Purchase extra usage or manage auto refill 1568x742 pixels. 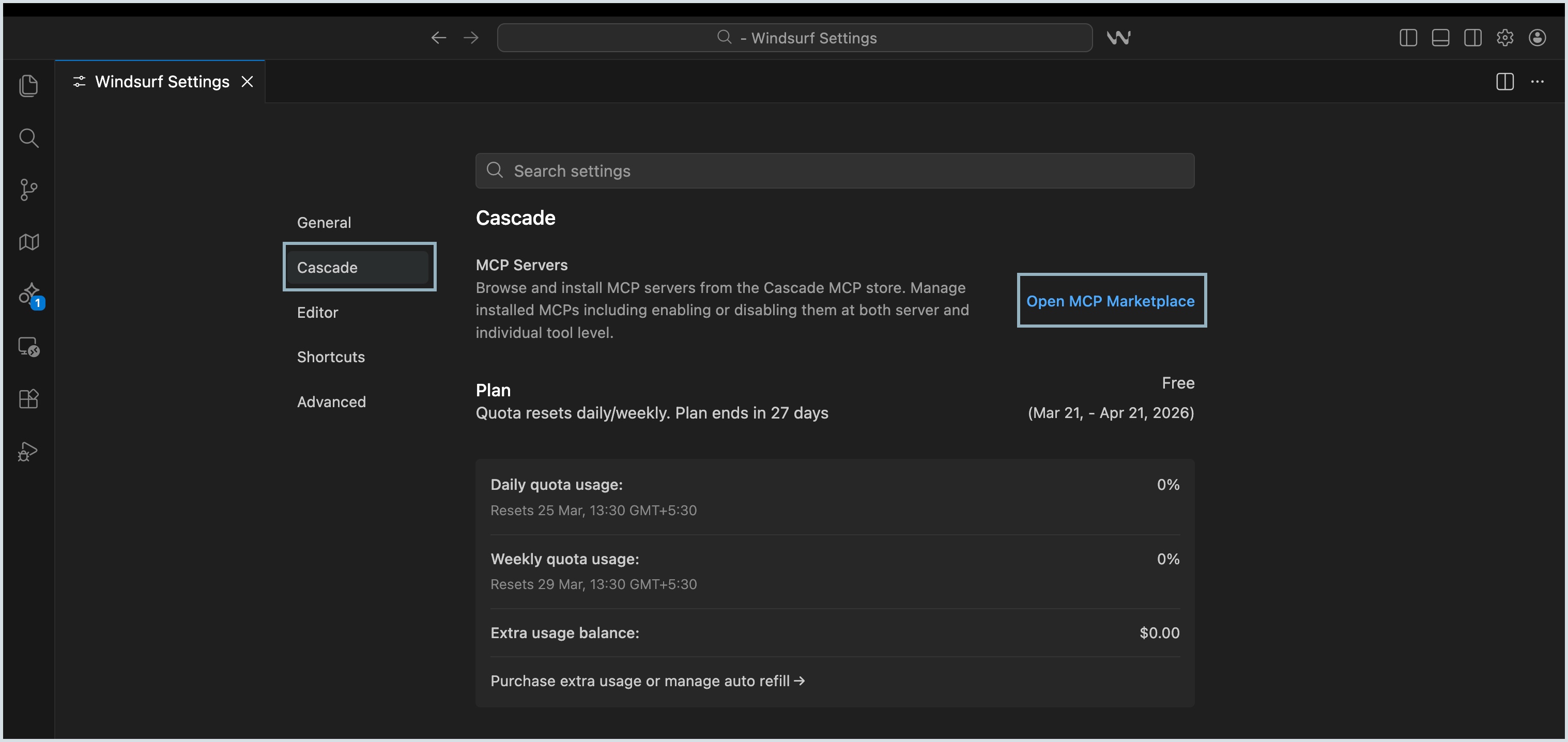click(x=648, y=681)
